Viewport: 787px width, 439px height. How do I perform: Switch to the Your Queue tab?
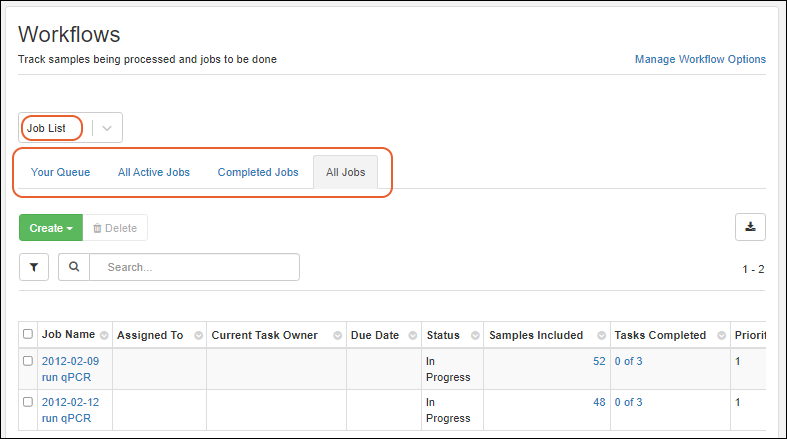click(60, 172)
